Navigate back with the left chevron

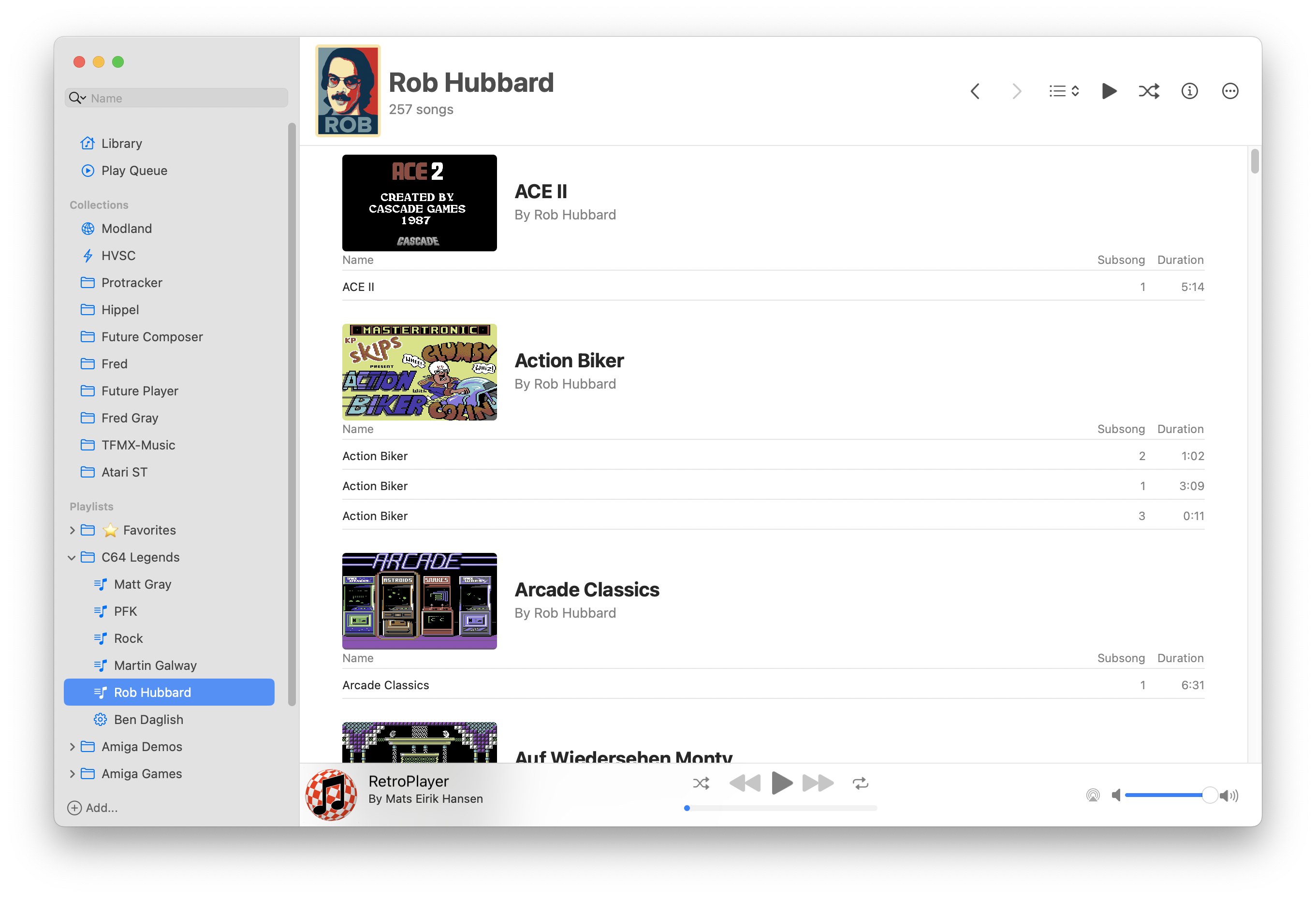(x=976, y=91)
